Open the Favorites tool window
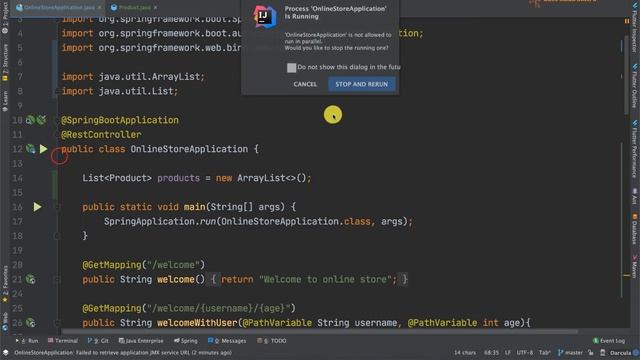 click(x=5, y=284)
